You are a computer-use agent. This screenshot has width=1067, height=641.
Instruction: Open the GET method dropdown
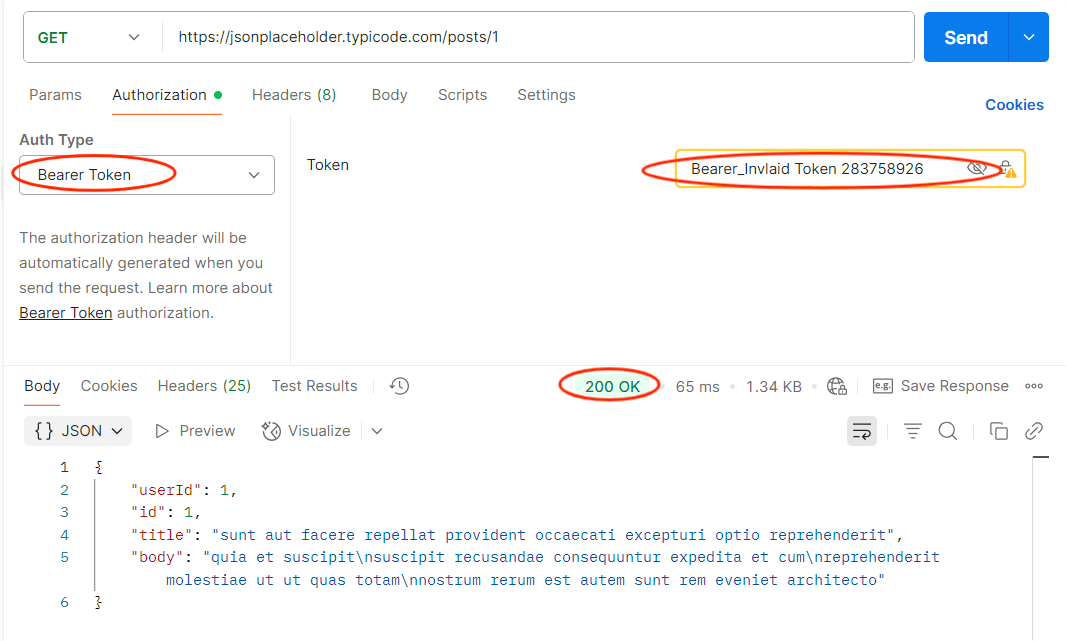point(92,37)
